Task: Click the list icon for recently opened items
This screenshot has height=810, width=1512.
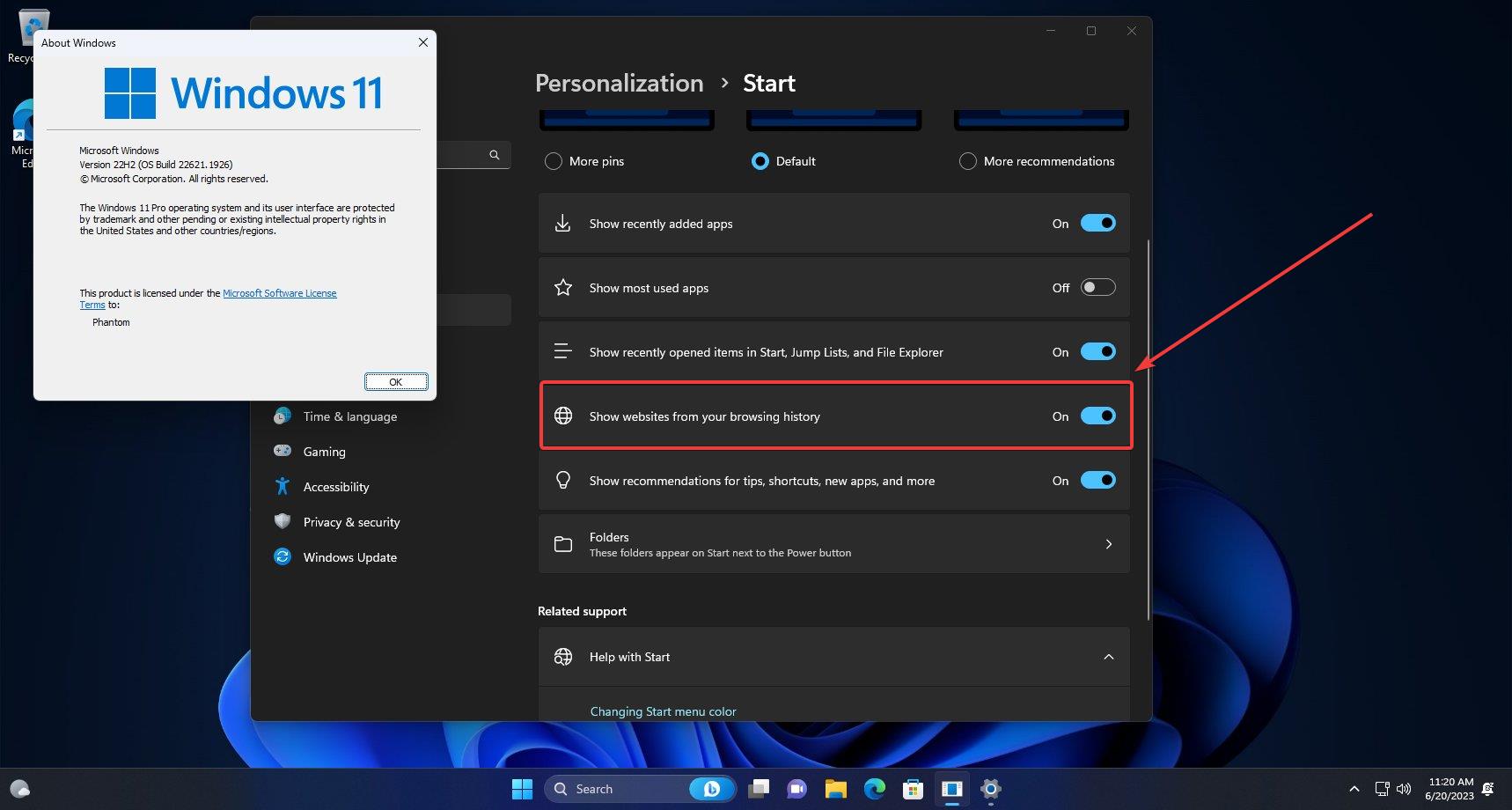Action: pyautogui.click(x=563, y=351)
